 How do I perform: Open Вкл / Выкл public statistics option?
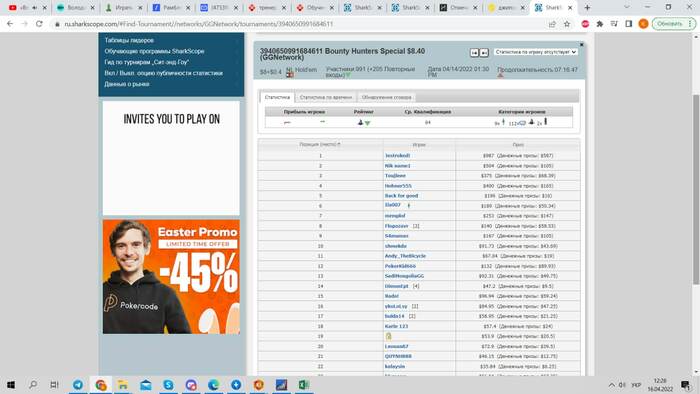163,73
